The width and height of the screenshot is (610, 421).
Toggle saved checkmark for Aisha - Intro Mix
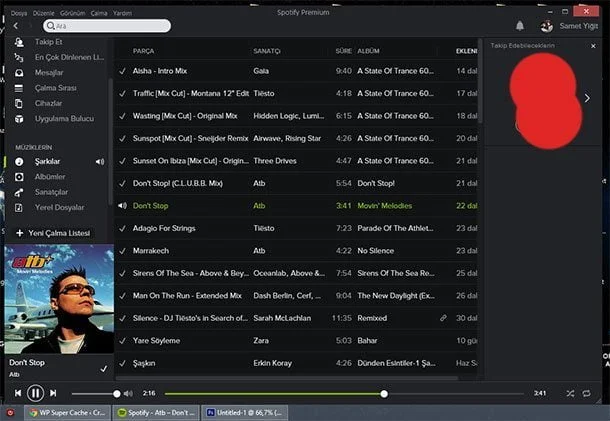122,71
